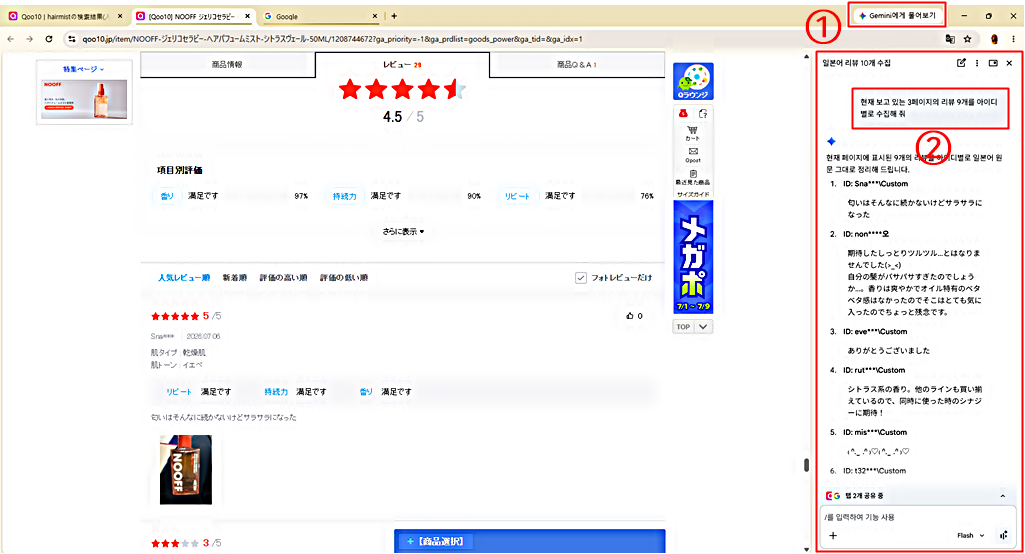Collapse the 탭 2개 공유 중 shared tabs bar
Viewport: 1025px width, 554px height.
[1002, 496]
